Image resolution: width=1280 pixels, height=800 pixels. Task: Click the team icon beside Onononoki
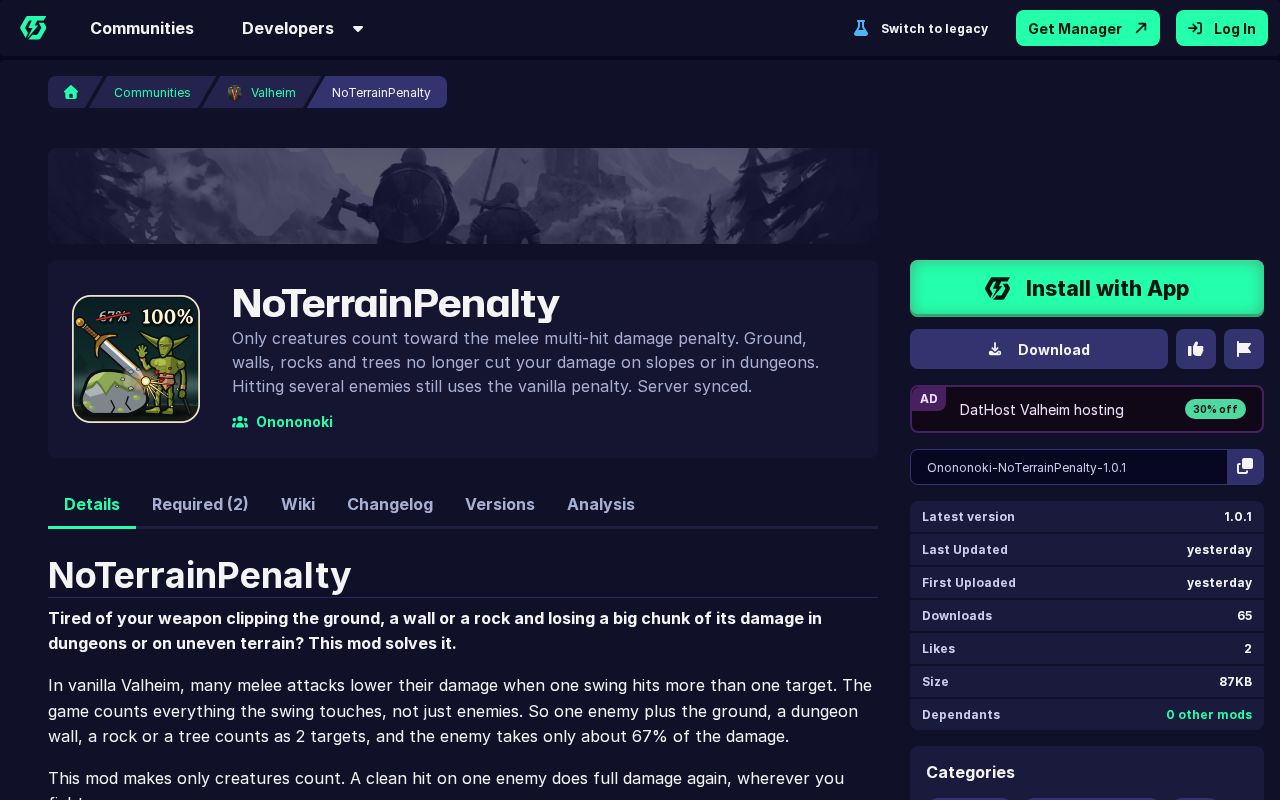(x=240, y=422)
